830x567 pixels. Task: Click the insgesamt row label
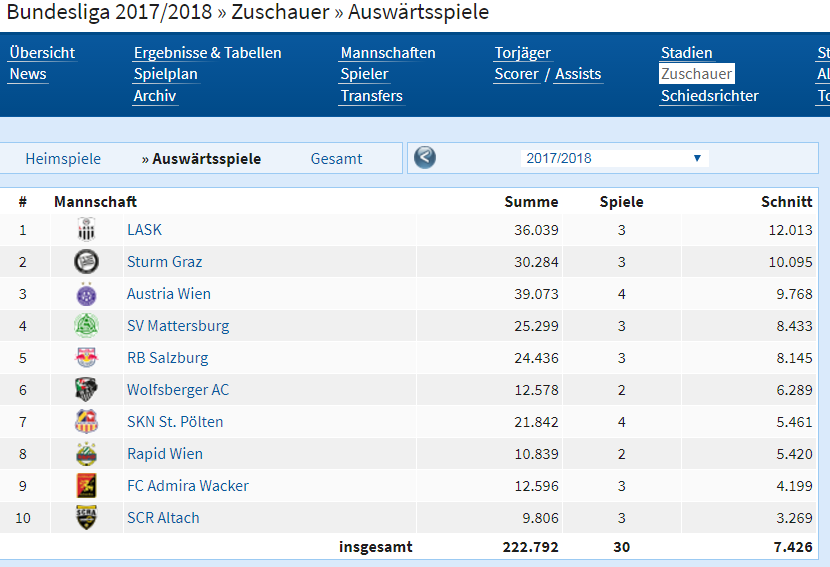376,547
